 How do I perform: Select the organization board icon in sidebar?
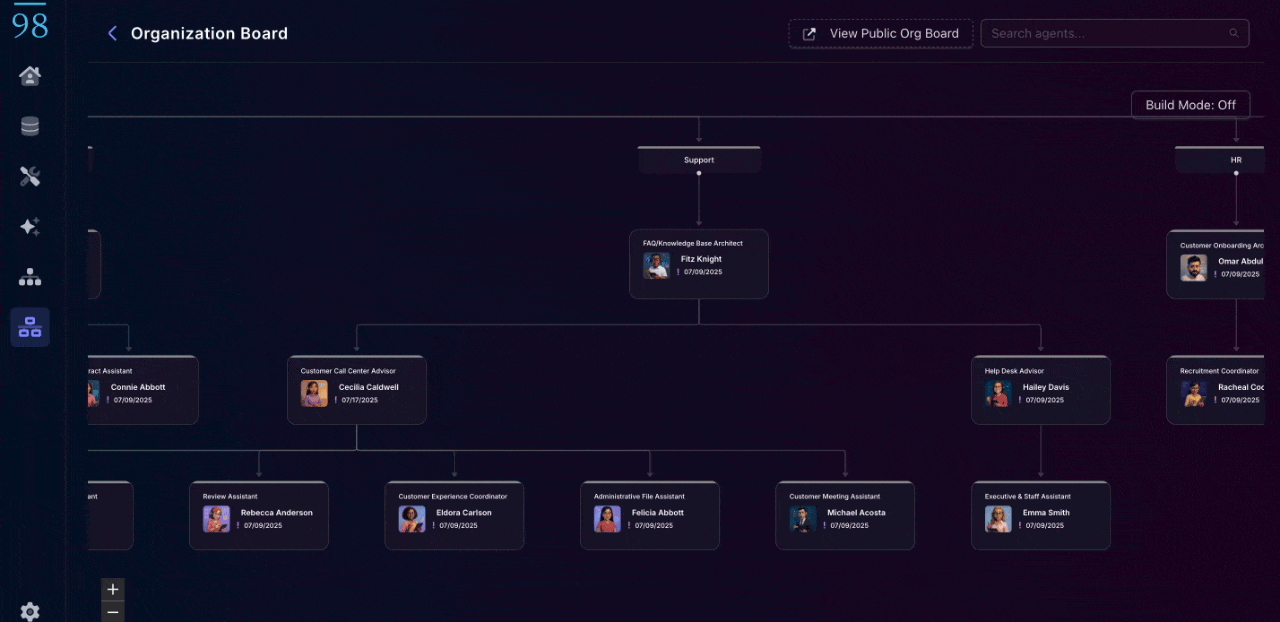[30, 327]
